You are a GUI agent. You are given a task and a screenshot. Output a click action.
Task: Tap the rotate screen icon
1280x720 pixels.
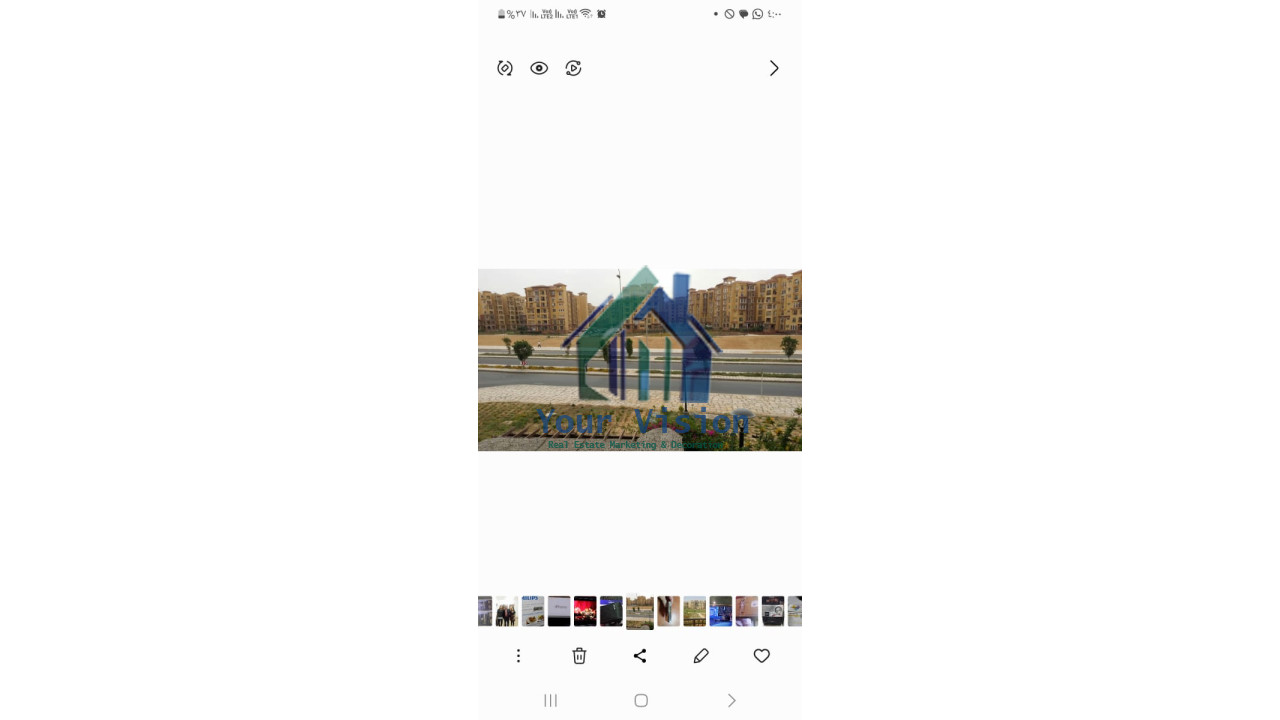coord(505,68)
